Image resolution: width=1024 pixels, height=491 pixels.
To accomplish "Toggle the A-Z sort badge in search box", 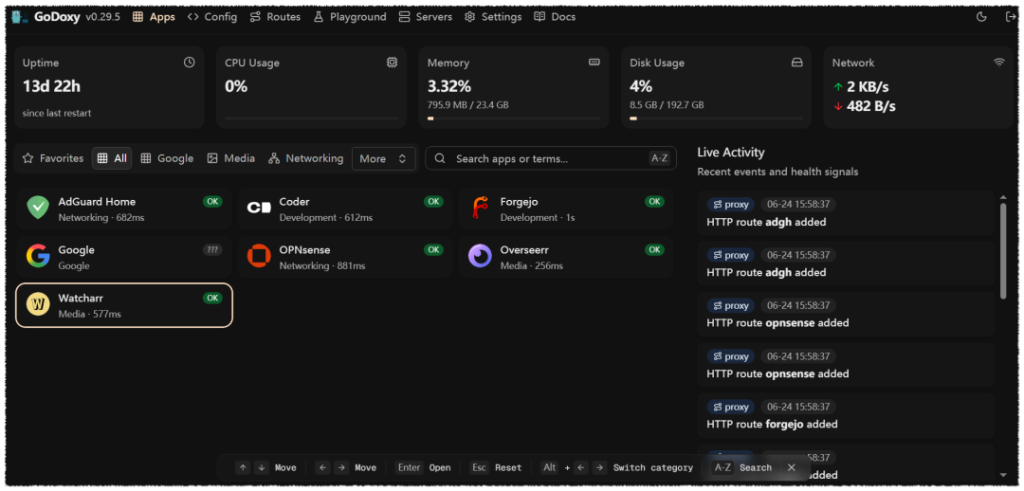I will point(660,159).
